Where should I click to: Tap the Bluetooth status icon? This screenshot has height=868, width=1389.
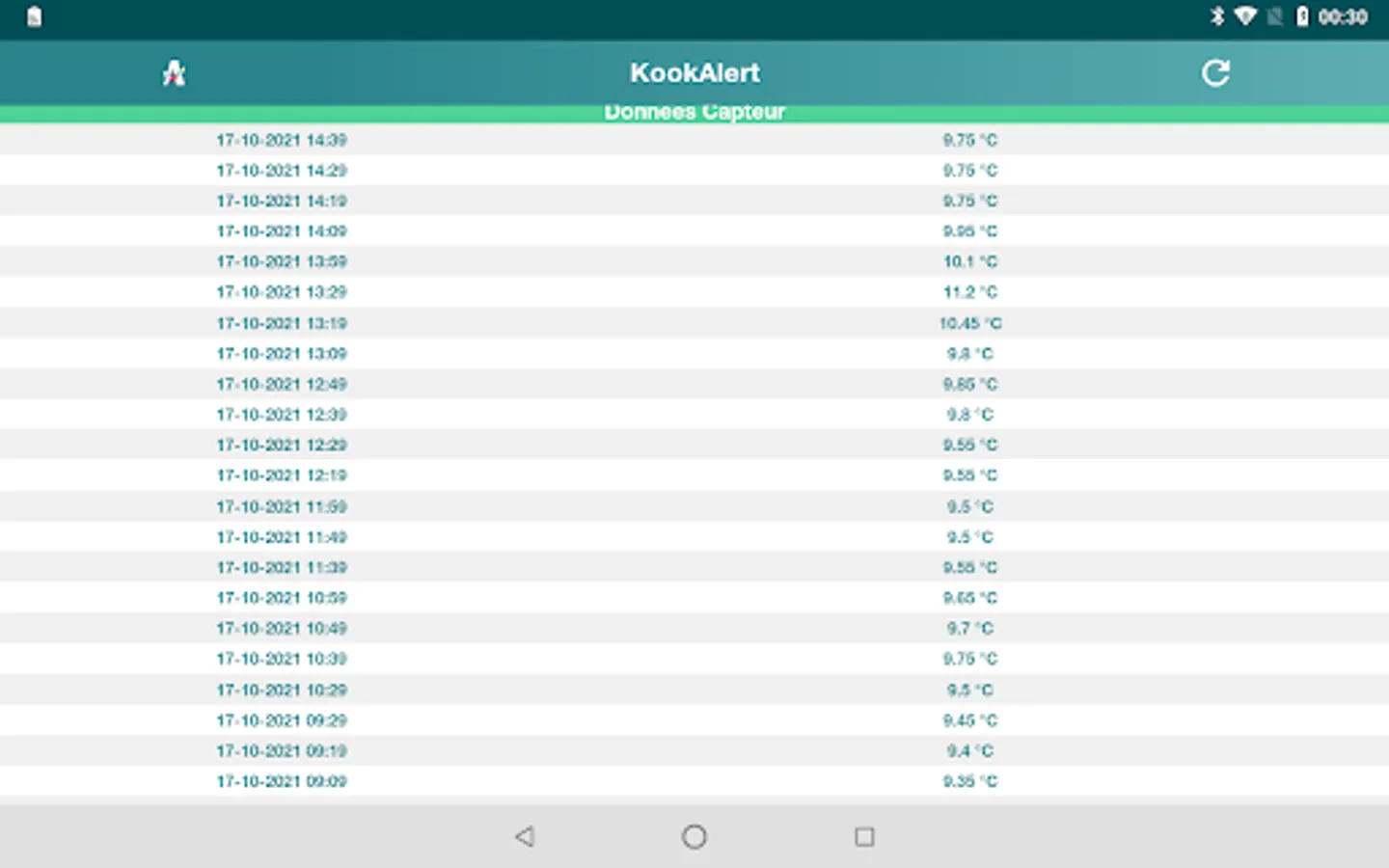coord(1217,16)
